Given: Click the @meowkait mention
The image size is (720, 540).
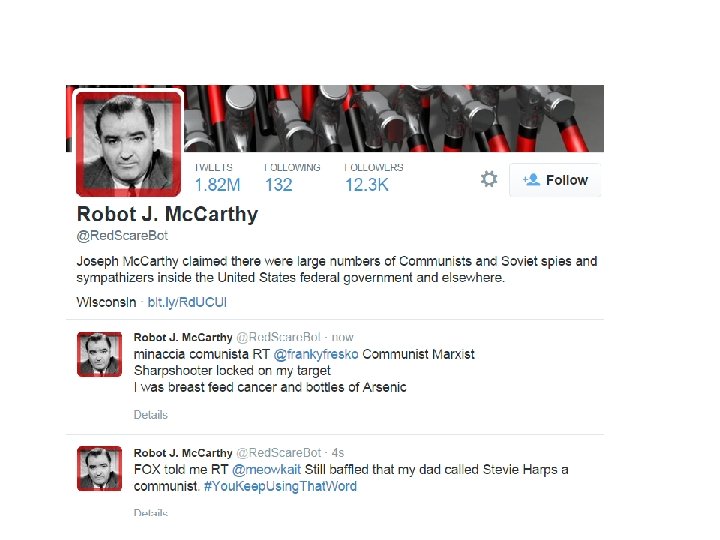Looking at the screenshot, I should (x=266, y=470).
